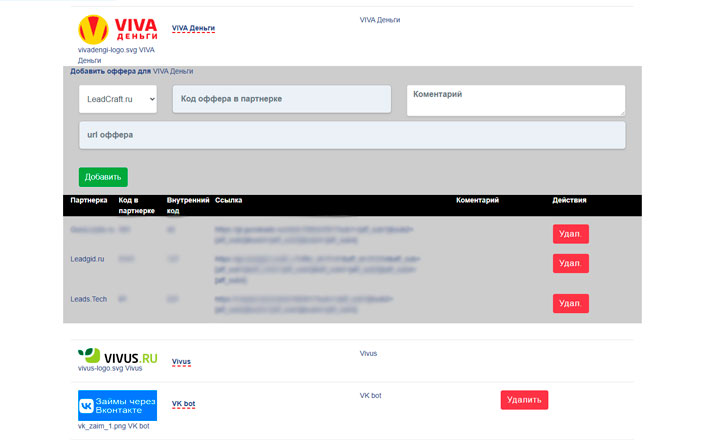Image resolution: width=704 pixels, height=440 pixels.
Task: Delete the Leads.Tech offer row
Action: (571, 304)
